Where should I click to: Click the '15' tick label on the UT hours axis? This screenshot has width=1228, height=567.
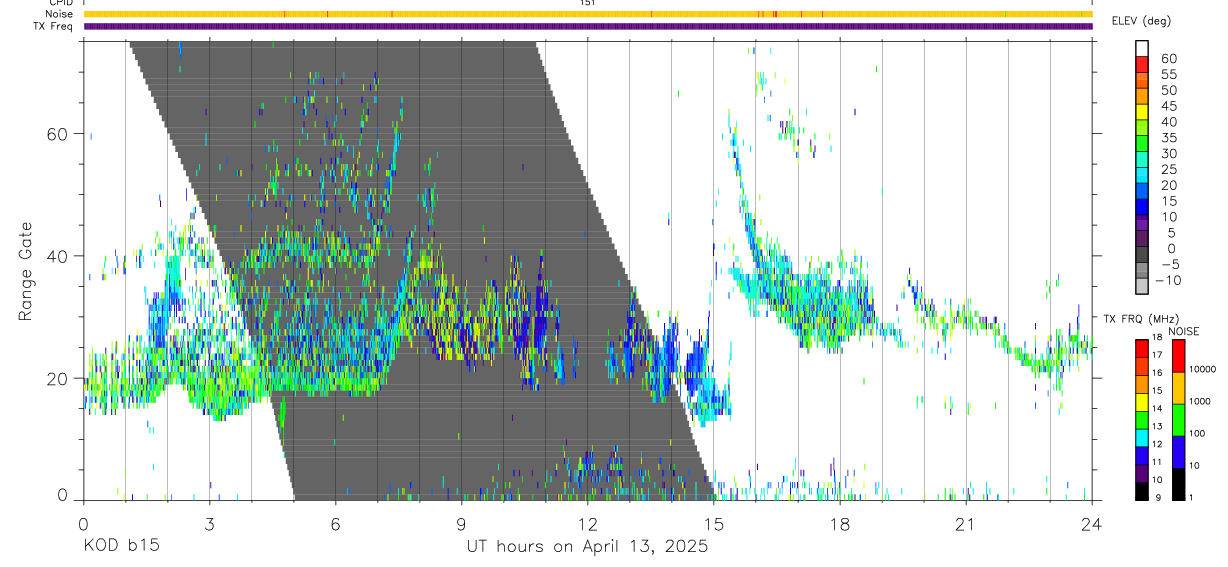tap(714, 525)
